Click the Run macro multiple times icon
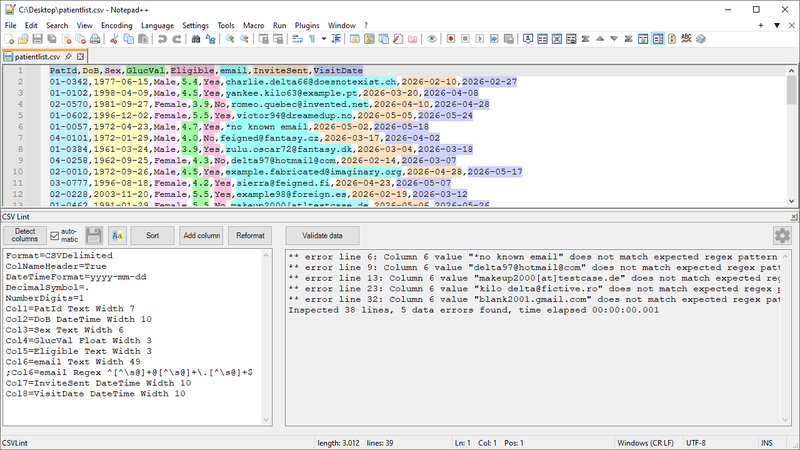800x450 pixels. pos(494,39)
